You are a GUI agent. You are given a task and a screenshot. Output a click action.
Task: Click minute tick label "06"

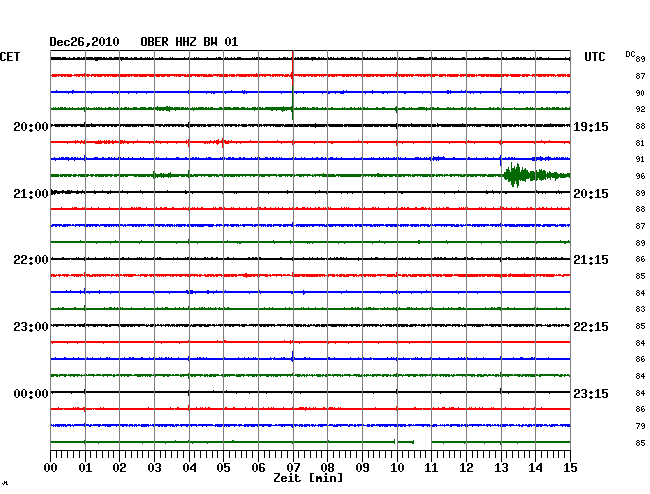[x=258, y=468]
